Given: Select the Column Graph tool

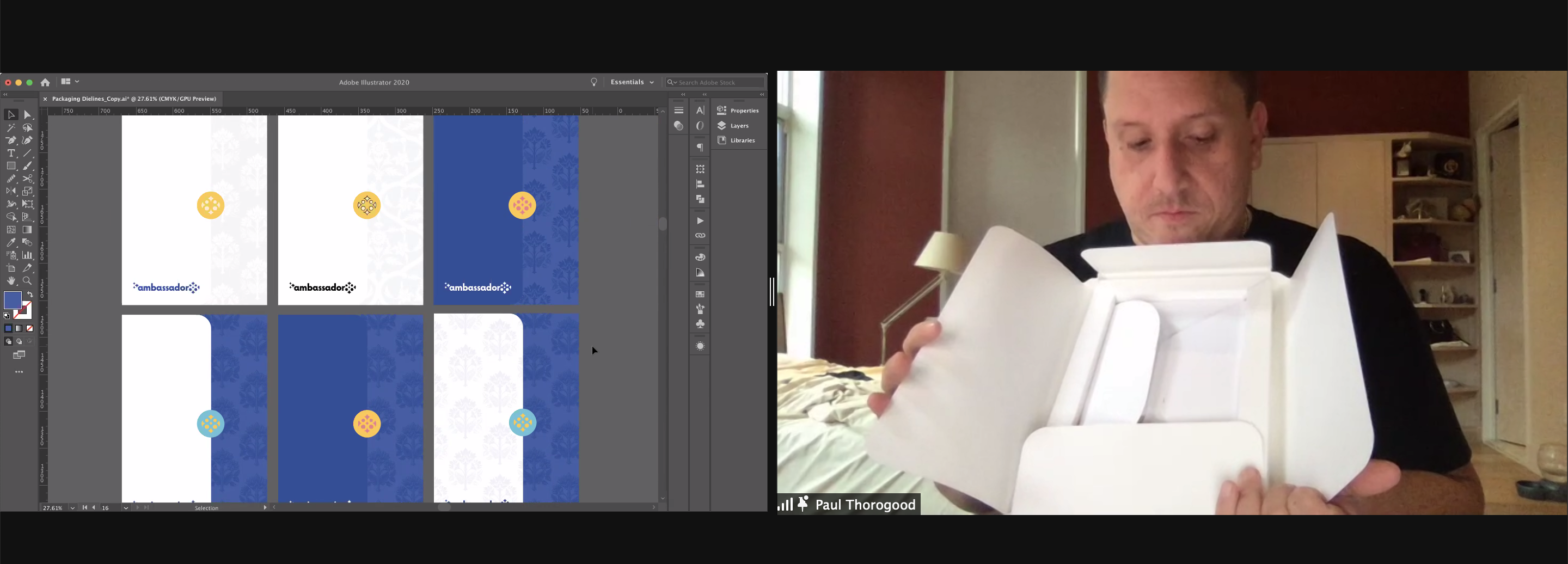Looking at the screenshot, I should click(x=27, y=255).
